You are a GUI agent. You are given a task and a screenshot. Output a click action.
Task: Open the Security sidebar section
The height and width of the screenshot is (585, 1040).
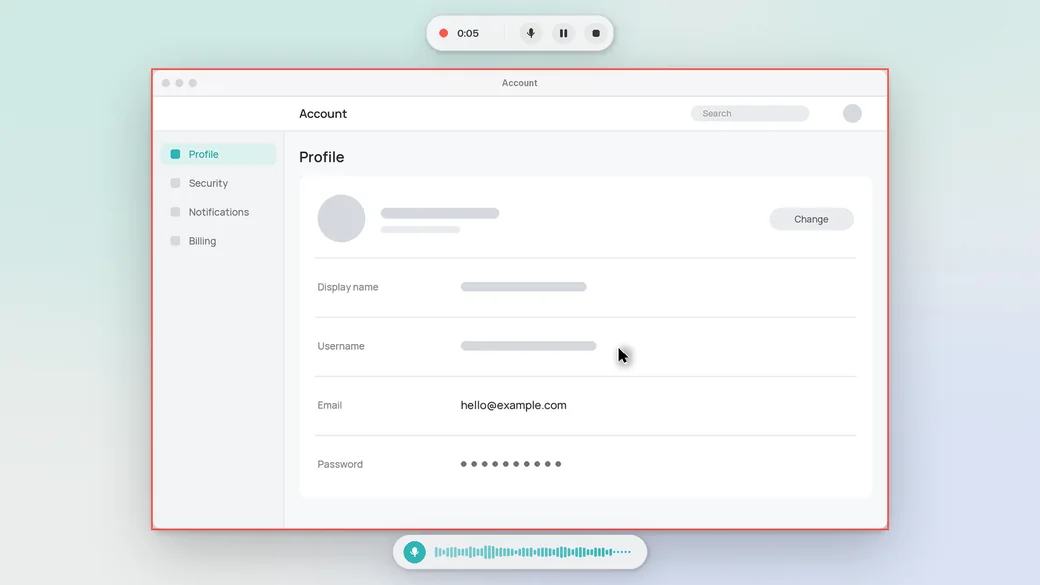coord(218,183)
